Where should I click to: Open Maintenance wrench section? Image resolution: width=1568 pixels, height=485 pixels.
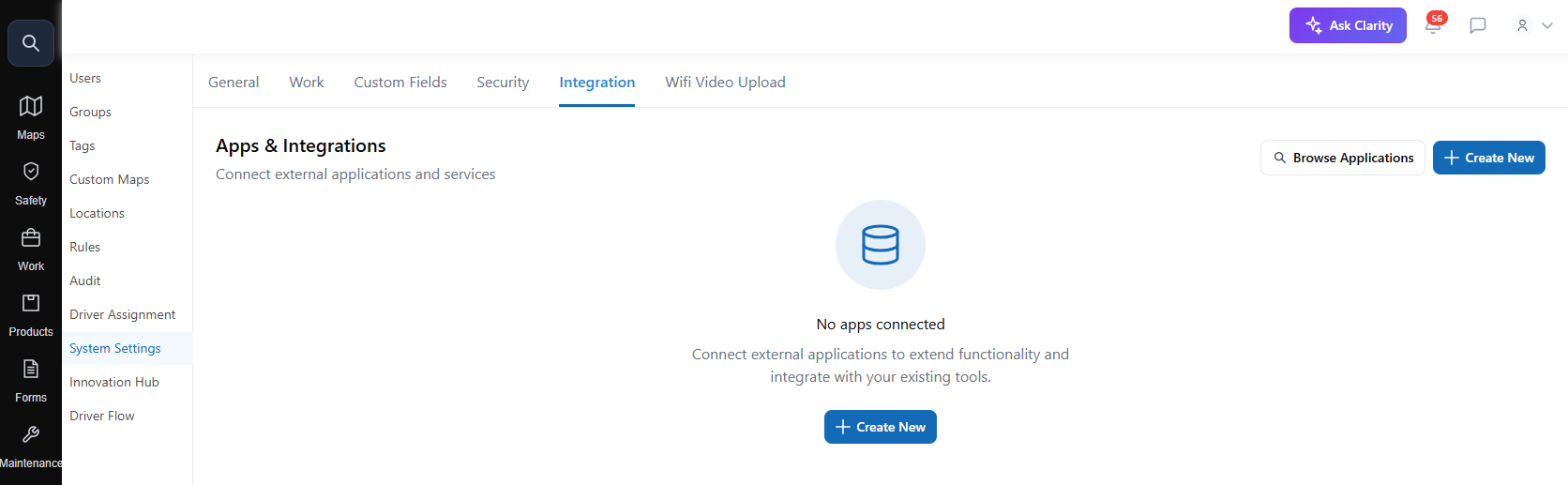[31, 446]
